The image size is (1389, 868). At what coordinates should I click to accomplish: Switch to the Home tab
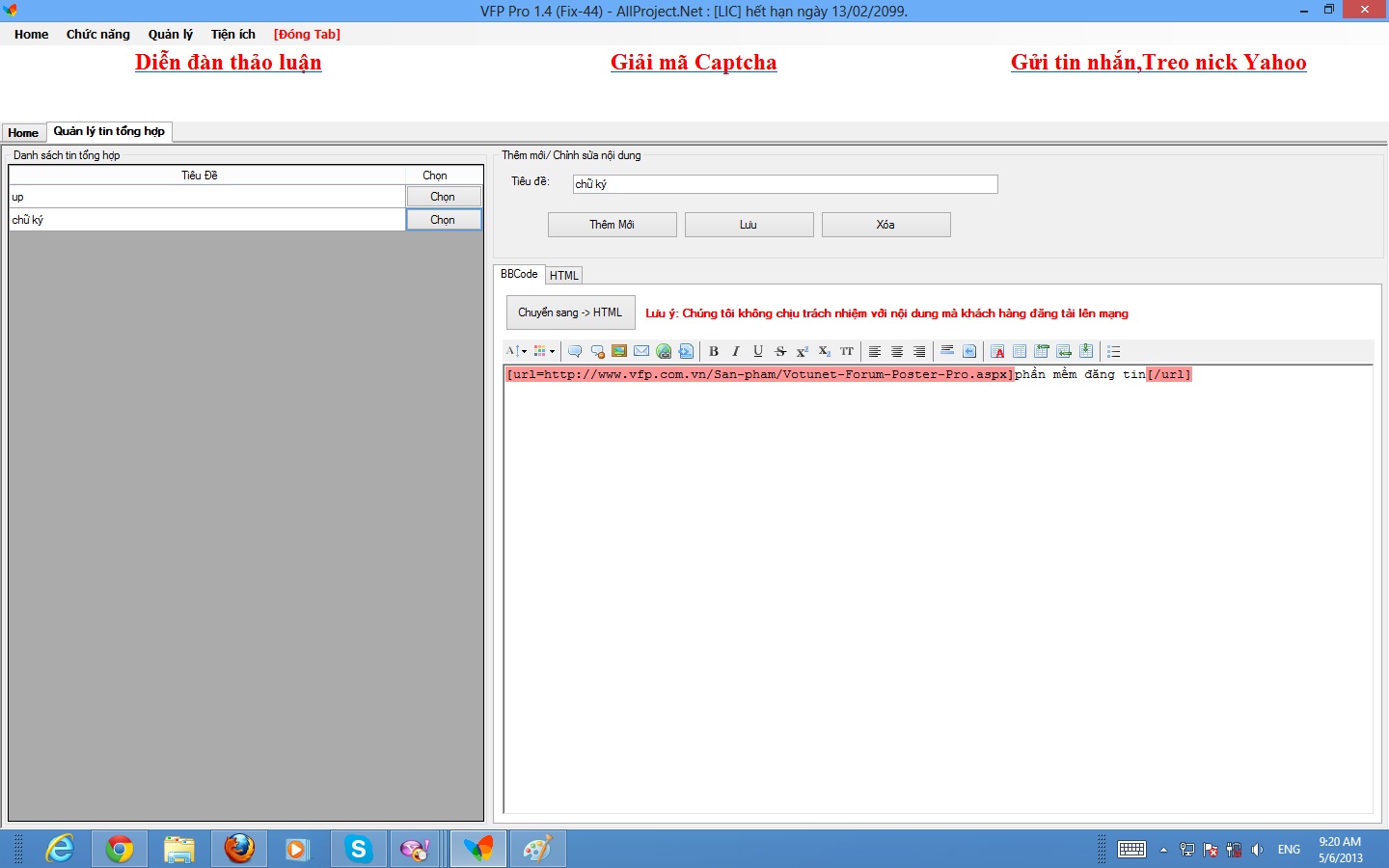tap(23, 133)
